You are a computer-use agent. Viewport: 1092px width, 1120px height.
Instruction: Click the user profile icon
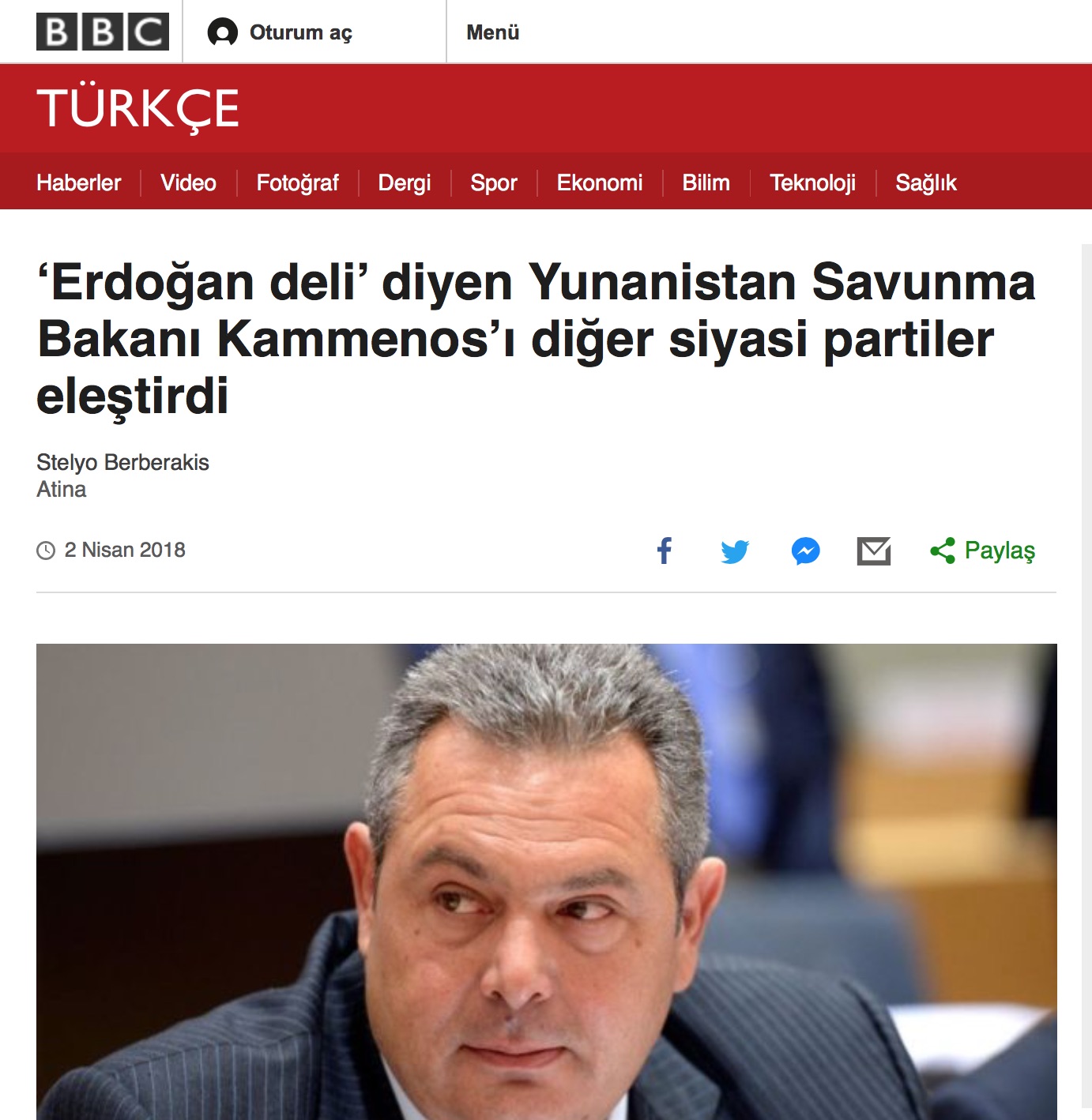click(x=223, y=32)
